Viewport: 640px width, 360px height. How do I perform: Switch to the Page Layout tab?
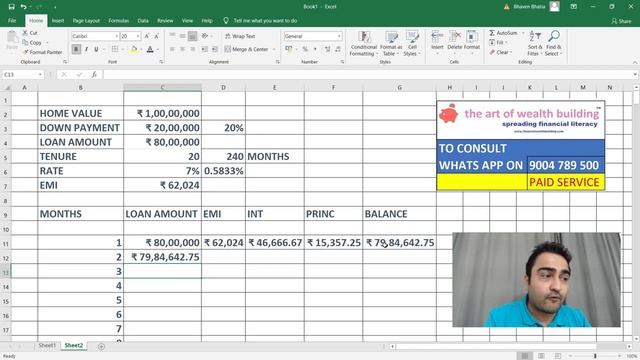(x=86, y=20)
